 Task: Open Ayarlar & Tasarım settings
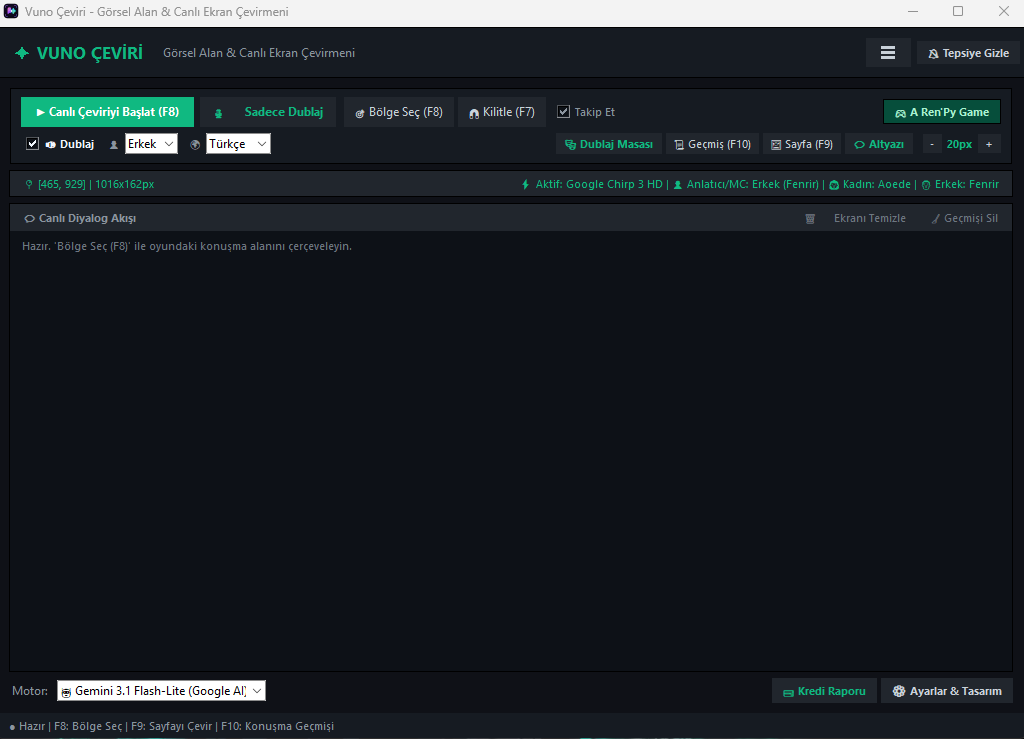click(947, 691)
